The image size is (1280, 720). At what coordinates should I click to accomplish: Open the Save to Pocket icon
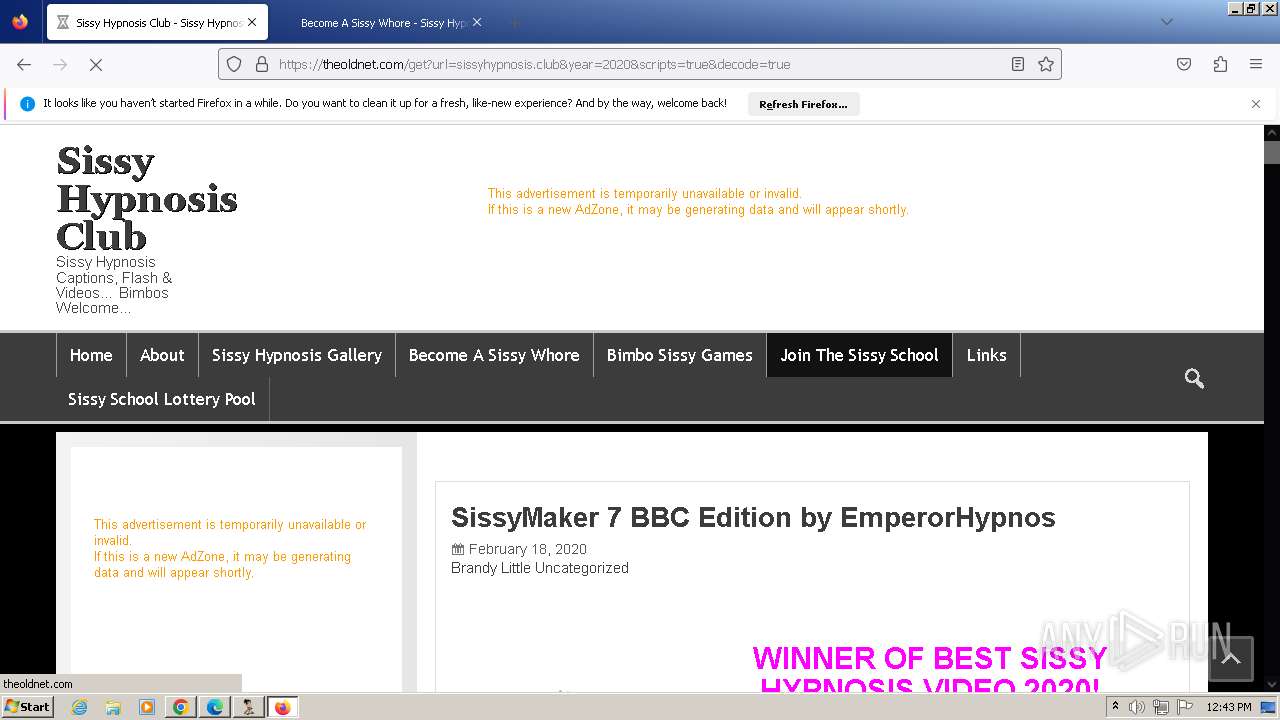[1184, 64]
